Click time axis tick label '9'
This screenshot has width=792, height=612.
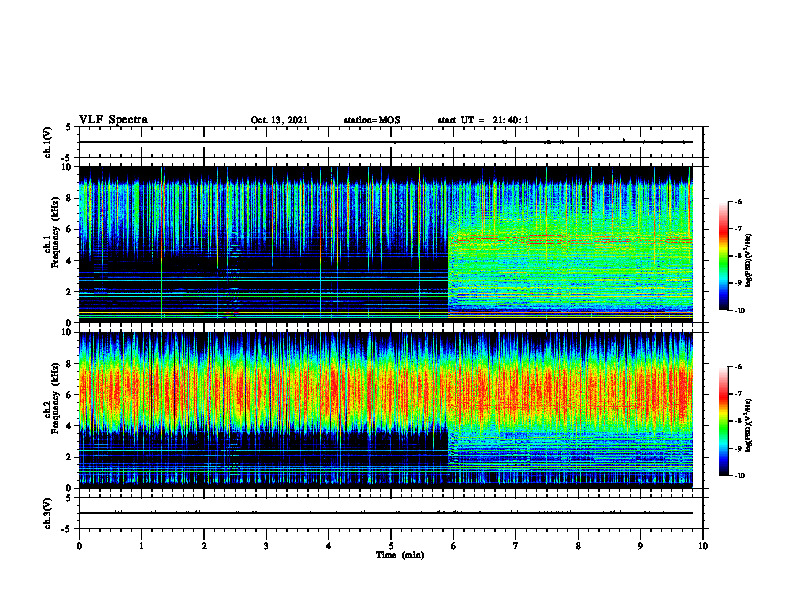click(640, 546)
